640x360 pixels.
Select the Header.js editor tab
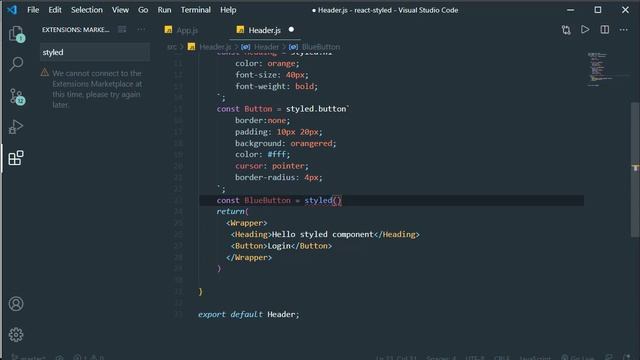pos(264,30)
